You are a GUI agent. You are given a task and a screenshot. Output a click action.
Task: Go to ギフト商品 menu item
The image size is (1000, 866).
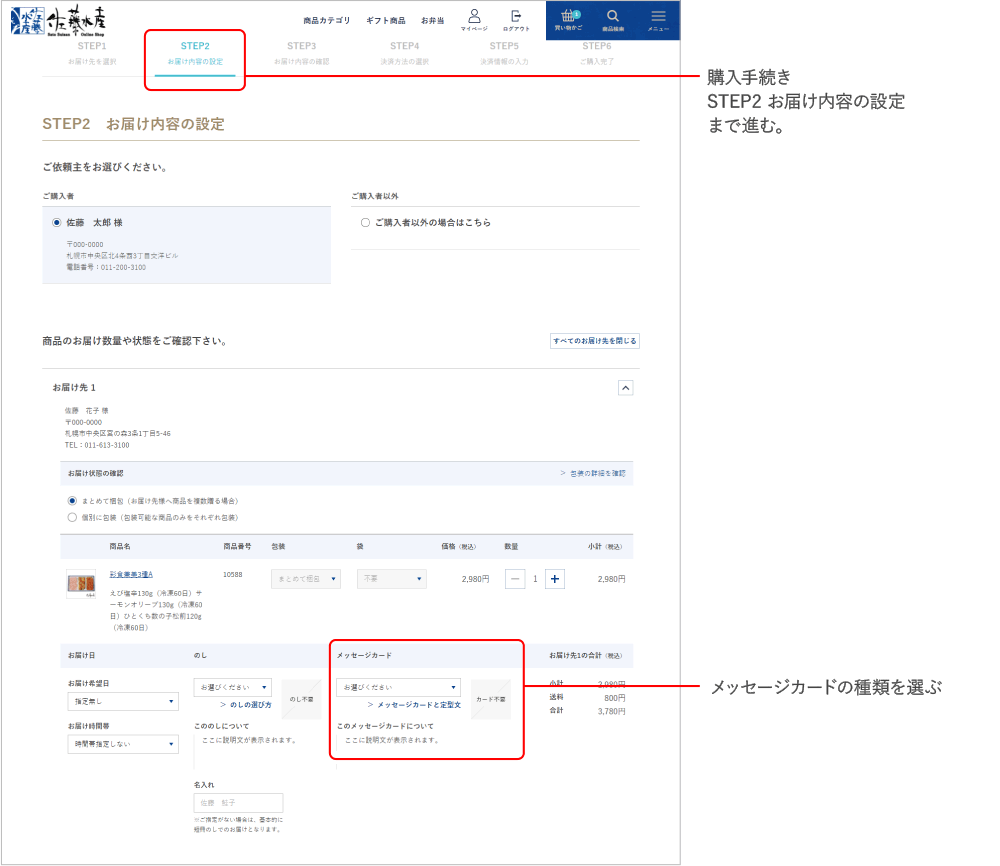(x=386, y=20)
